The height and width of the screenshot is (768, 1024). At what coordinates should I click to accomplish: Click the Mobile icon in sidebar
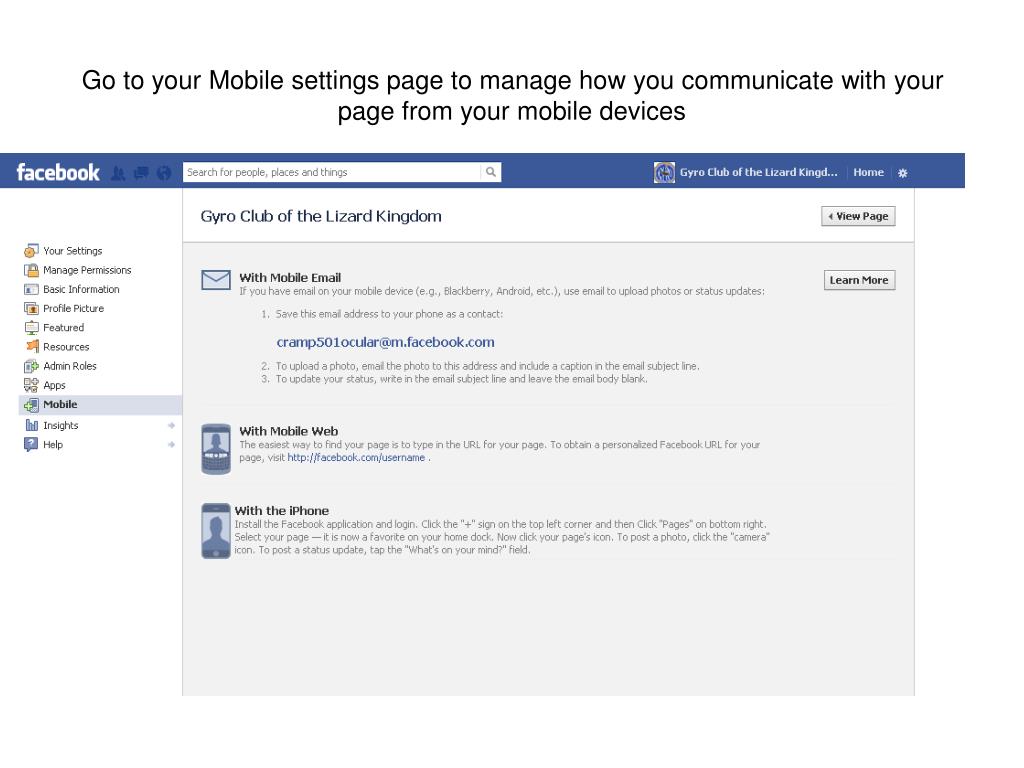(x=31, y=405)
